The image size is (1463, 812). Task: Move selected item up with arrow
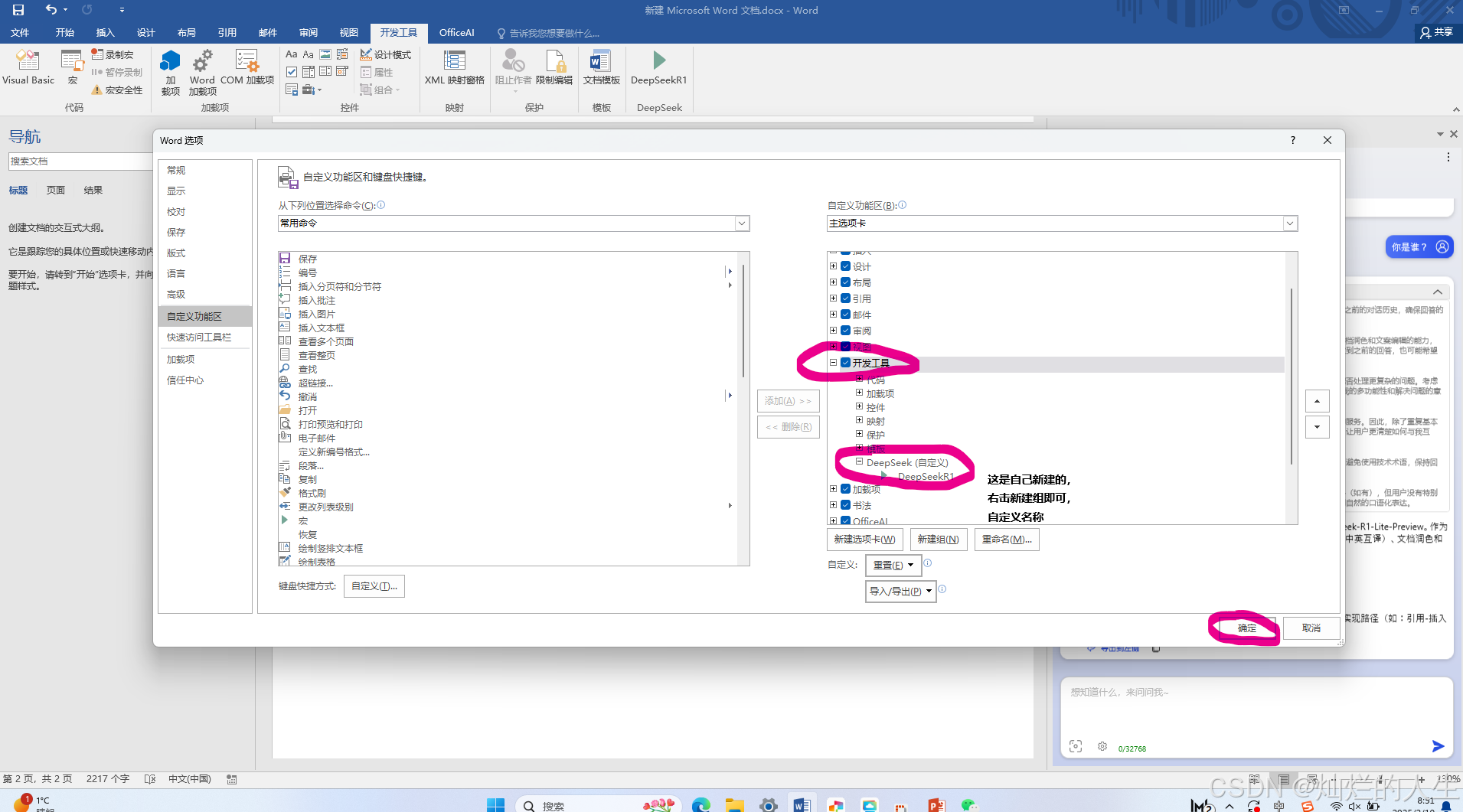[1317, 401]
